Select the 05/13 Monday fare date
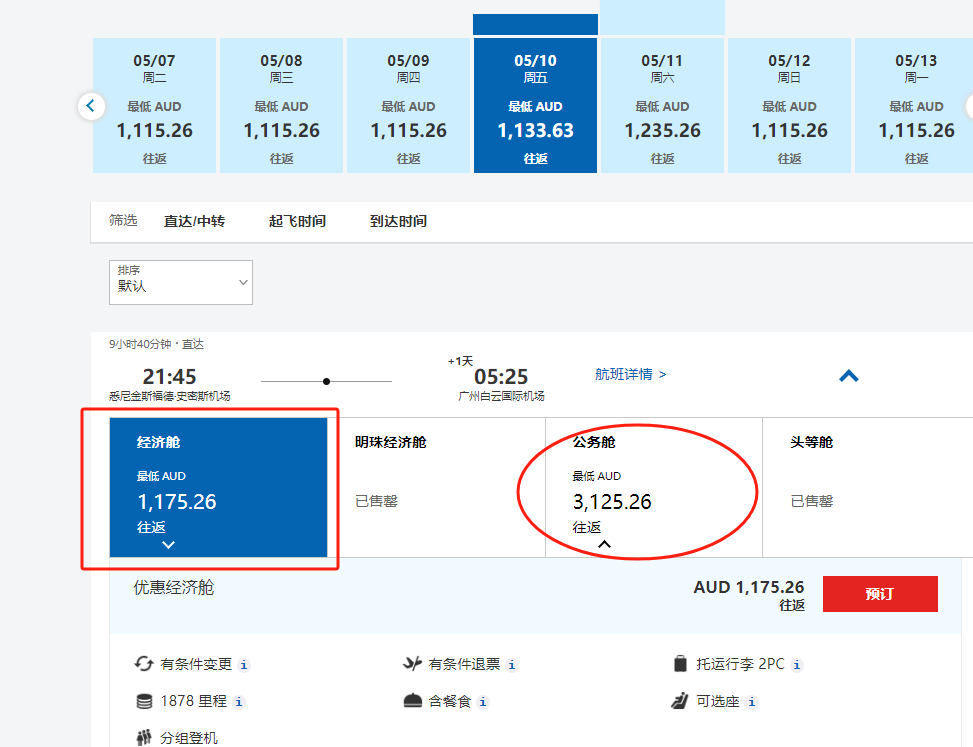 [x=914, y=105]
